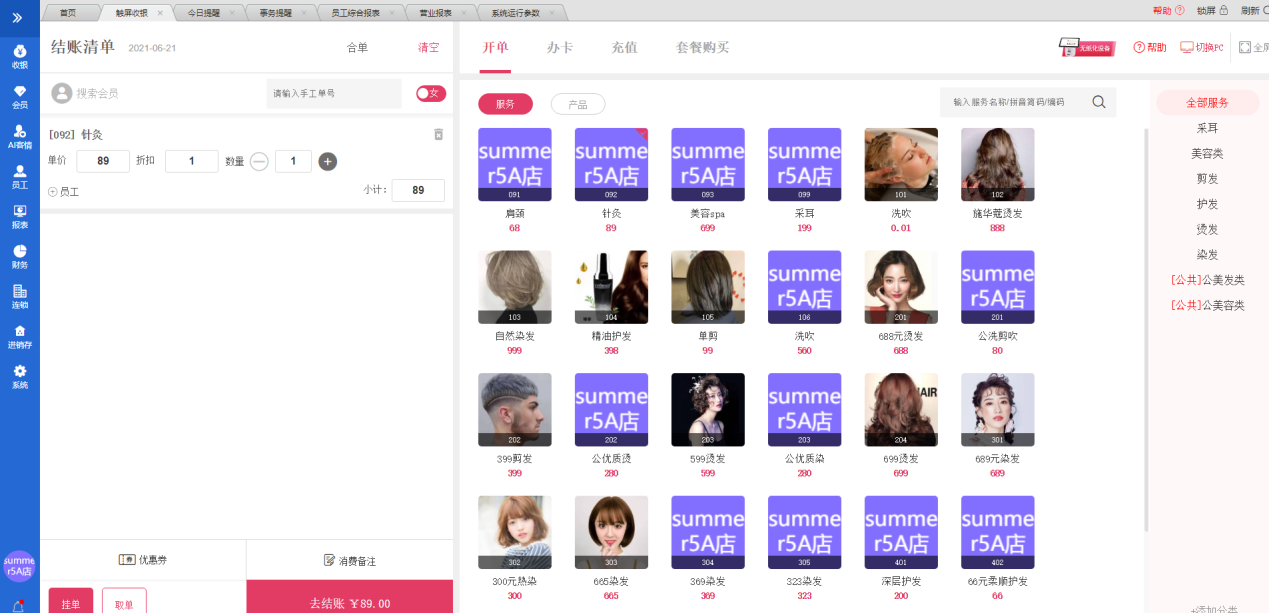1269x613 pixels.
Task: Open 消费备注 consumption notes
Action: [350, 560]
